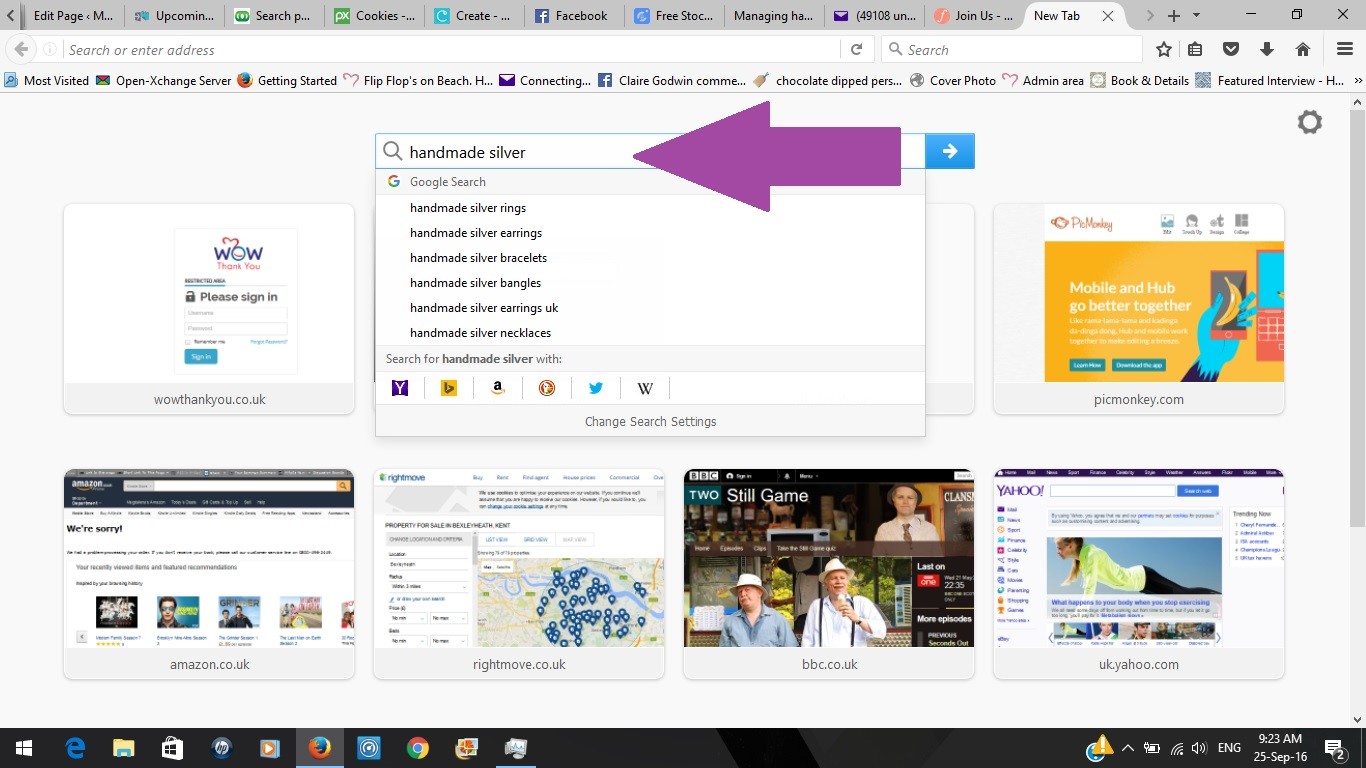Switch to the Create tab

474,16
